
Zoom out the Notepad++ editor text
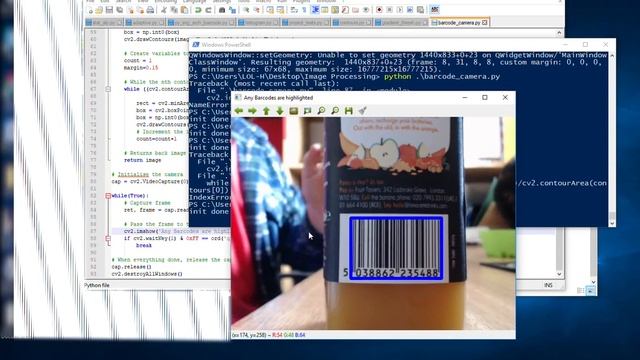pos(256,10)
